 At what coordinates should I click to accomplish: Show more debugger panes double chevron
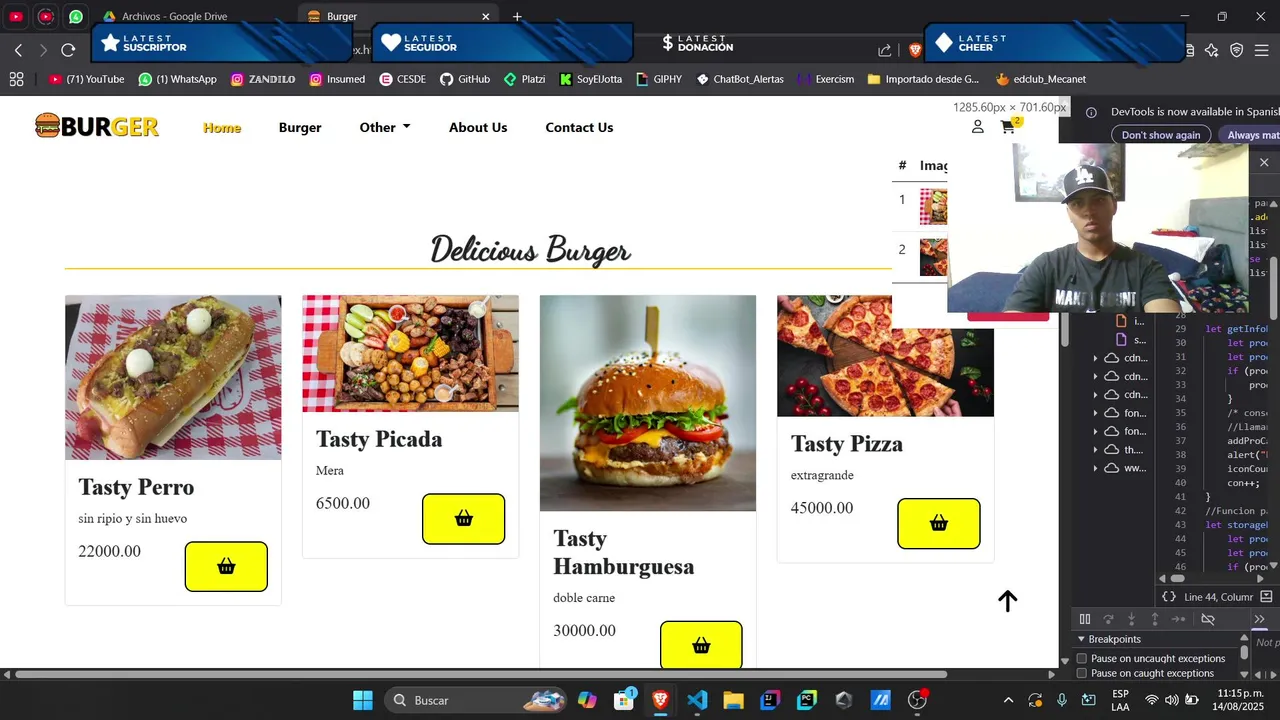click(1258, 619)
